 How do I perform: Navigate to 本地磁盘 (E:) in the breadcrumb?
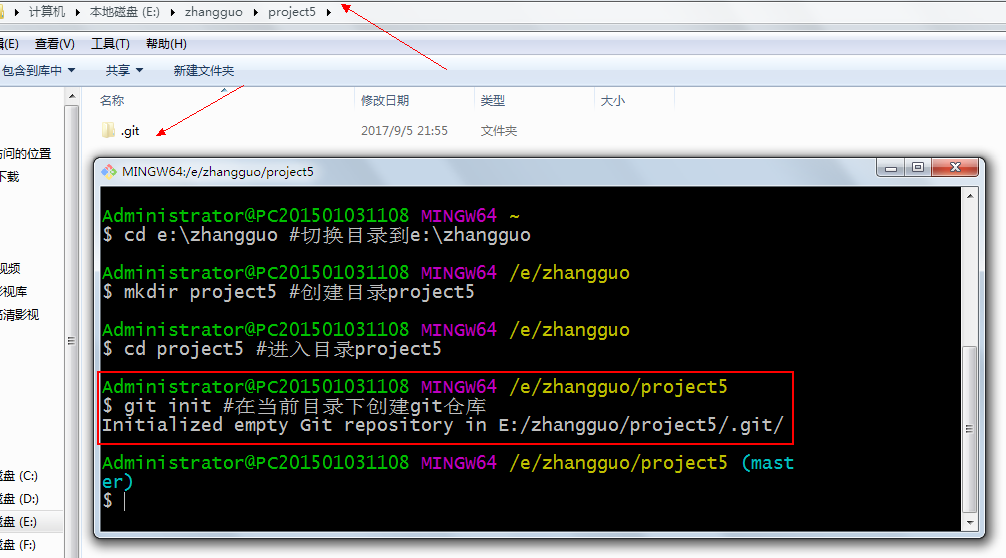coord(122,12)
